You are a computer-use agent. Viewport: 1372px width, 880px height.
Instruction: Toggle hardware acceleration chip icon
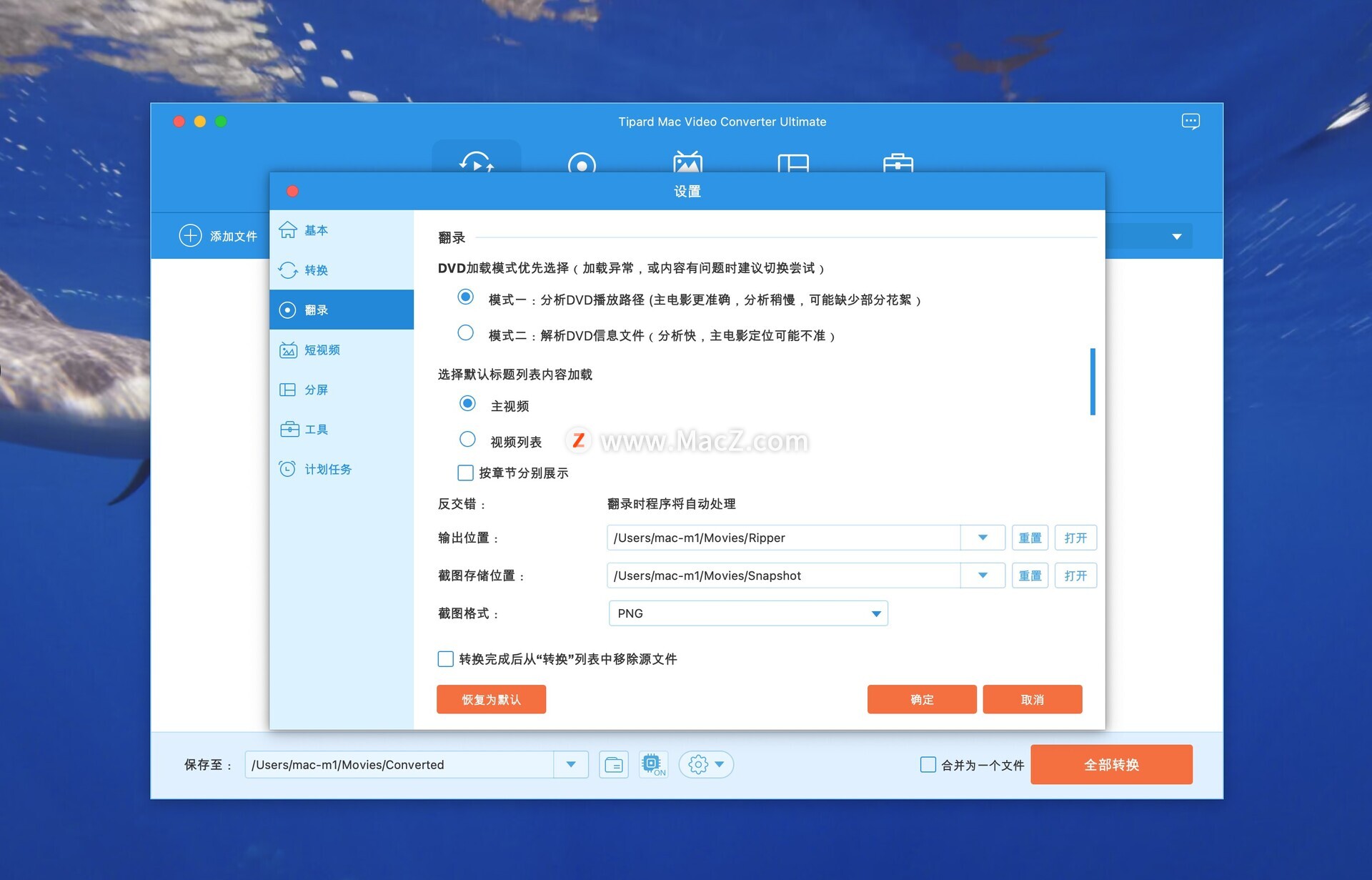pyautogui.click(x=653, y=765)
